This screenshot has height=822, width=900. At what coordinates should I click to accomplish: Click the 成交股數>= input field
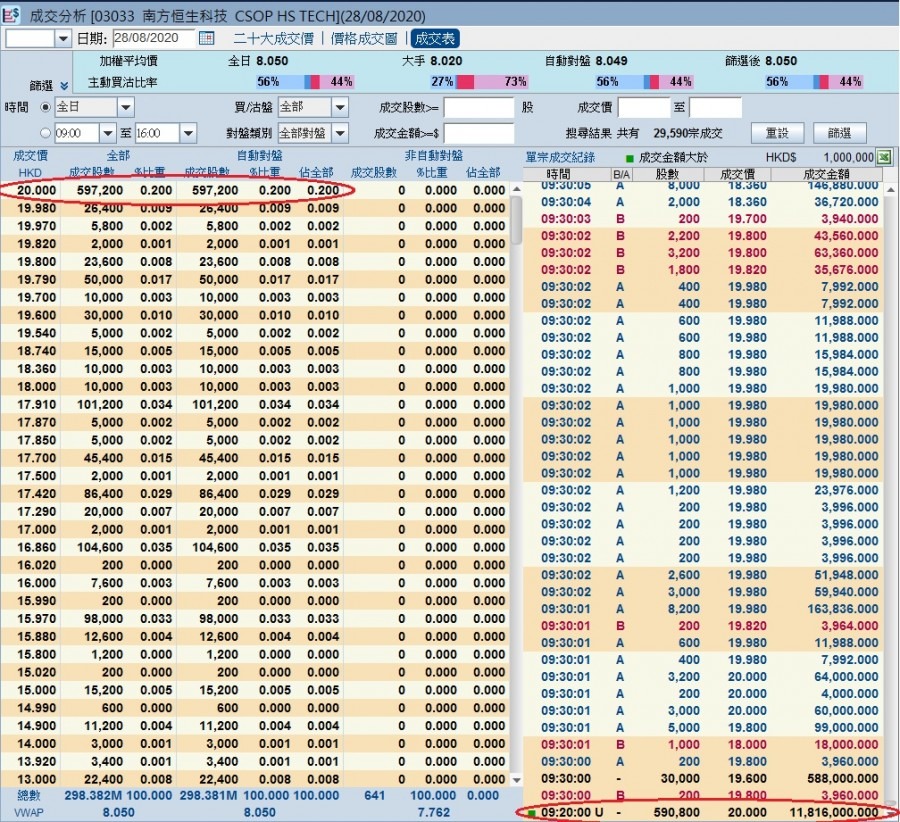[x=480, y=108]
